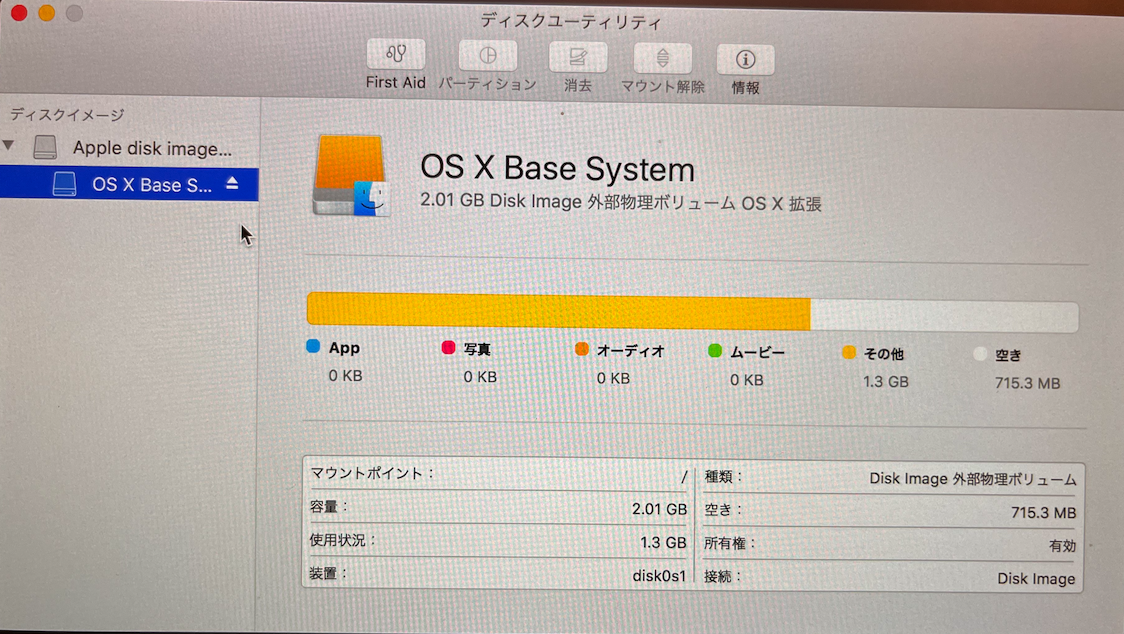Click the 接続 Disk Image row
Viewport: 1124px width, 634px height.
890,577
